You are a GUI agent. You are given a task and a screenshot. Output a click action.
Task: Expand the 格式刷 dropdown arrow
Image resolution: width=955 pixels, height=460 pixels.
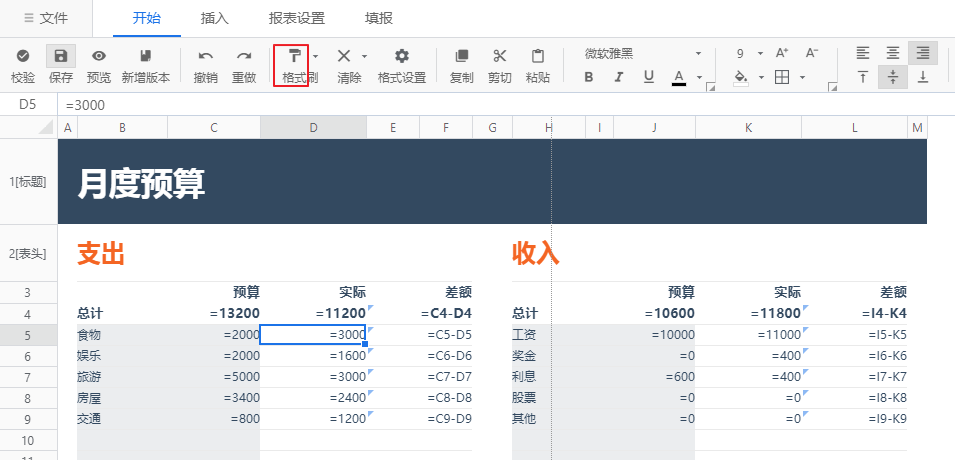coord(315,56)
